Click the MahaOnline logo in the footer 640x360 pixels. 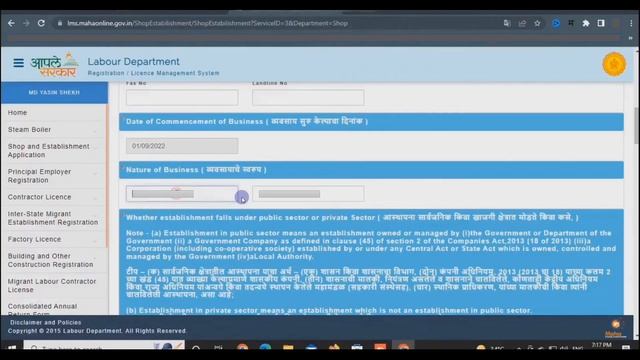(x=615, y=329)
